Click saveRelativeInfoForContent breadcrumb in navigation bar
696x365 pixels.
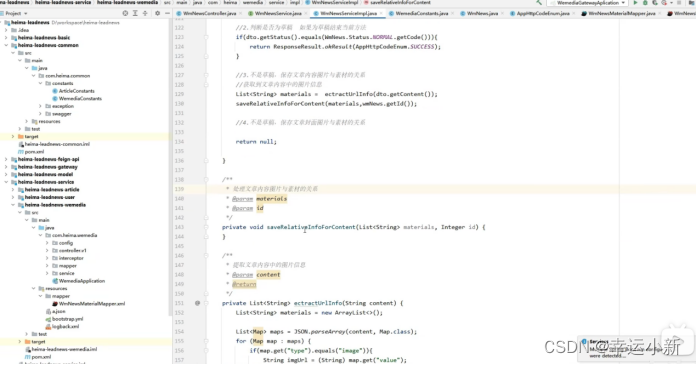(400, 3)
